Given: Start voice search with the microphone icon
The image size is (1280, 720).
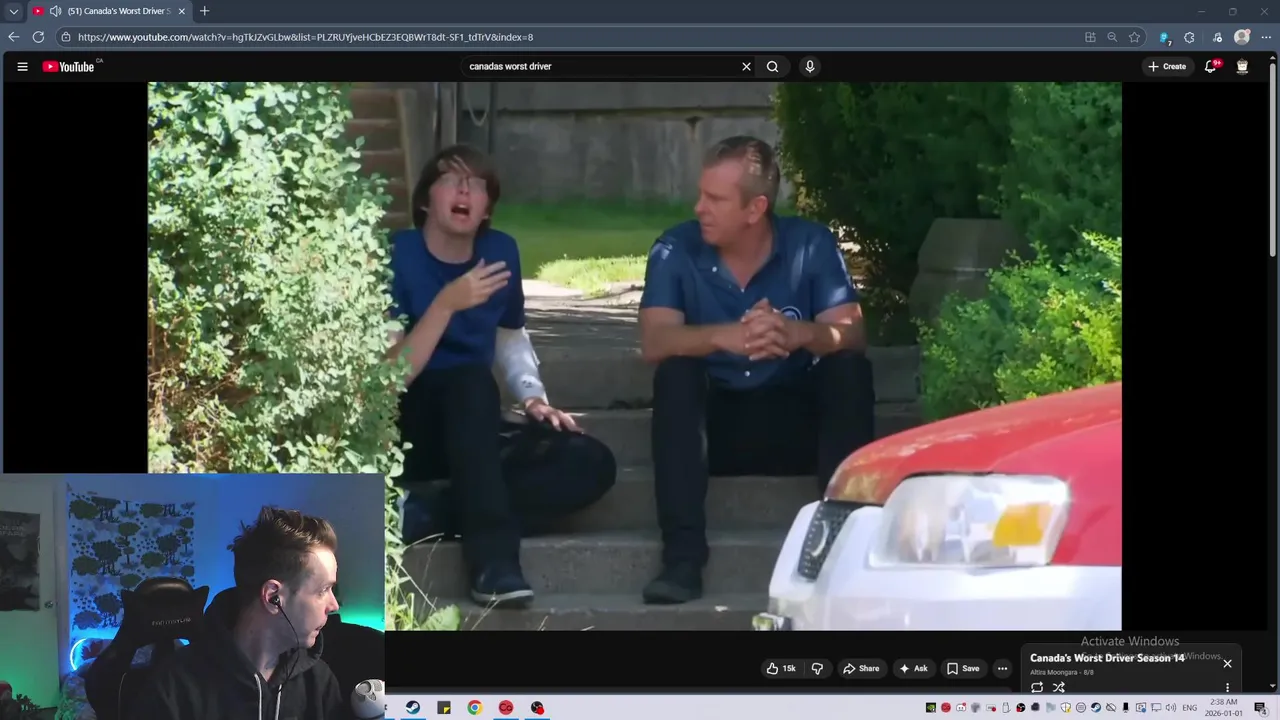Looking at the screenshot, I should pos(810,67).
